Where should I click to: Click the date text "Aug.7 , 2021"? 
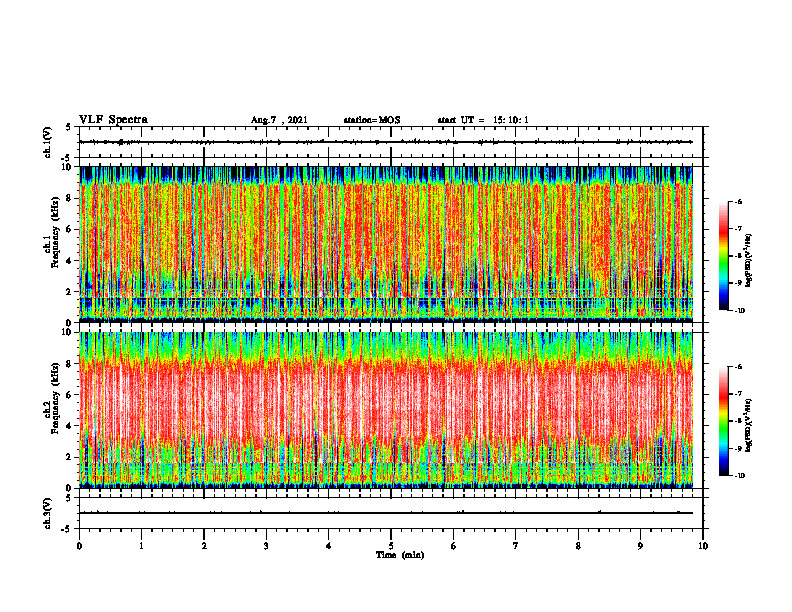point(279,120)
